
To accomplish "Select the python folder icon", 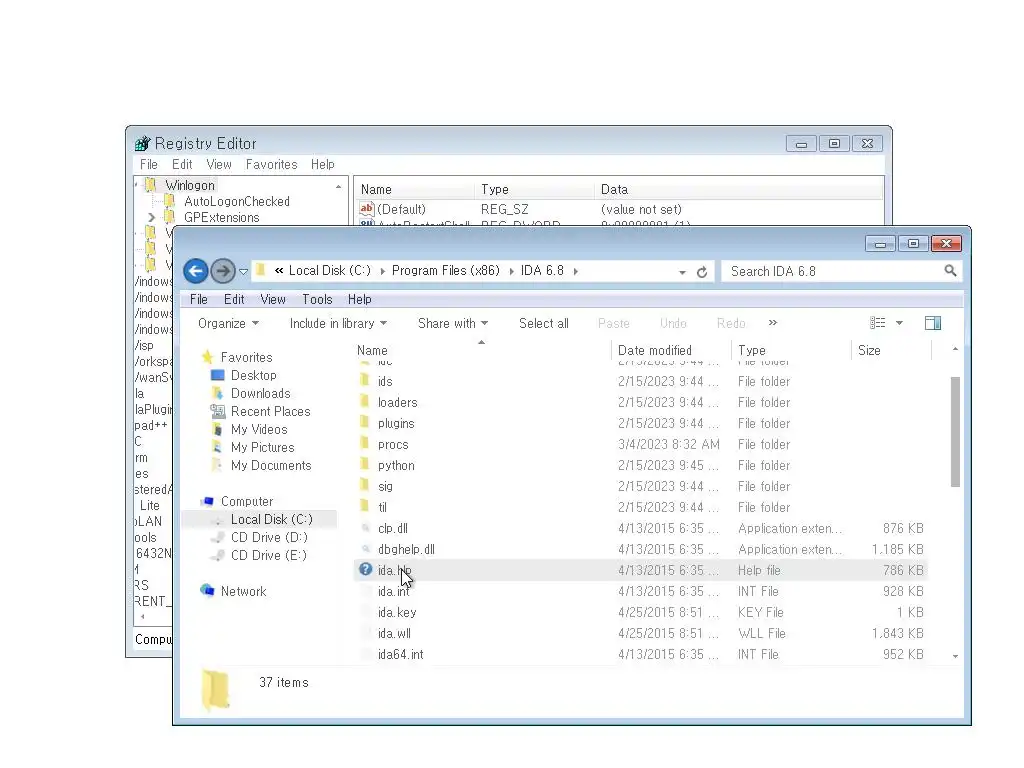I will tap(365, 464).
